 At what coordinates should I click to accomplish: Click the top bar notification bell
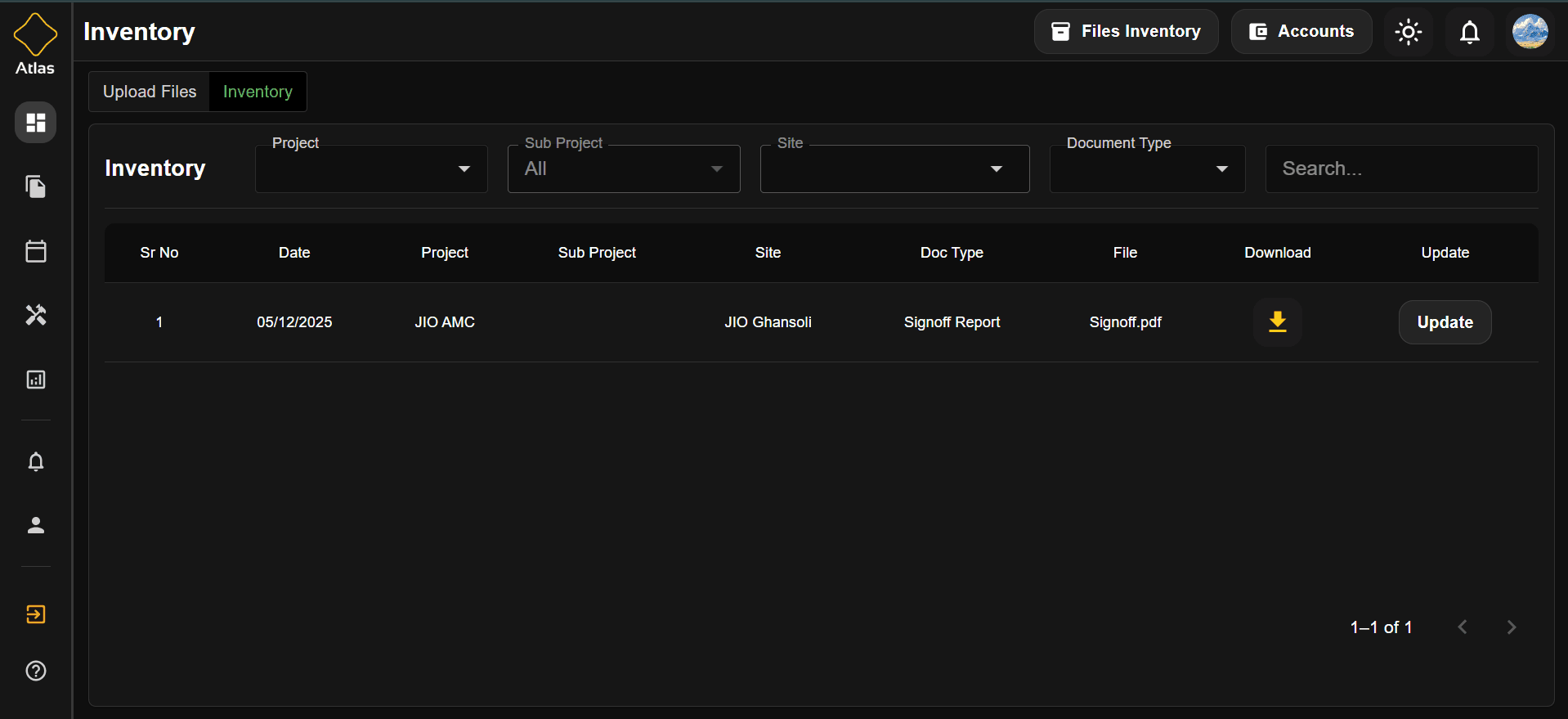tap(1469, 32)
